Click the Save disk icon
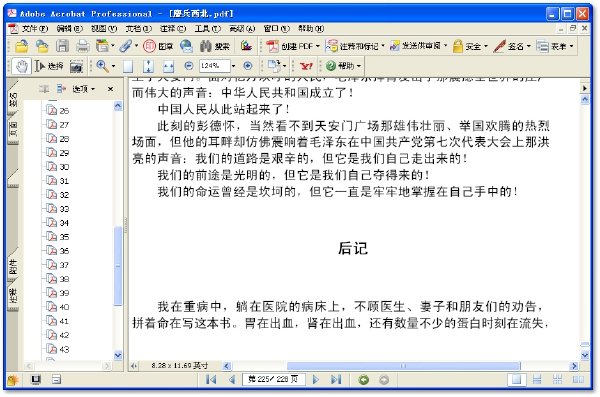Screen dimensions: 600x397 62,46
